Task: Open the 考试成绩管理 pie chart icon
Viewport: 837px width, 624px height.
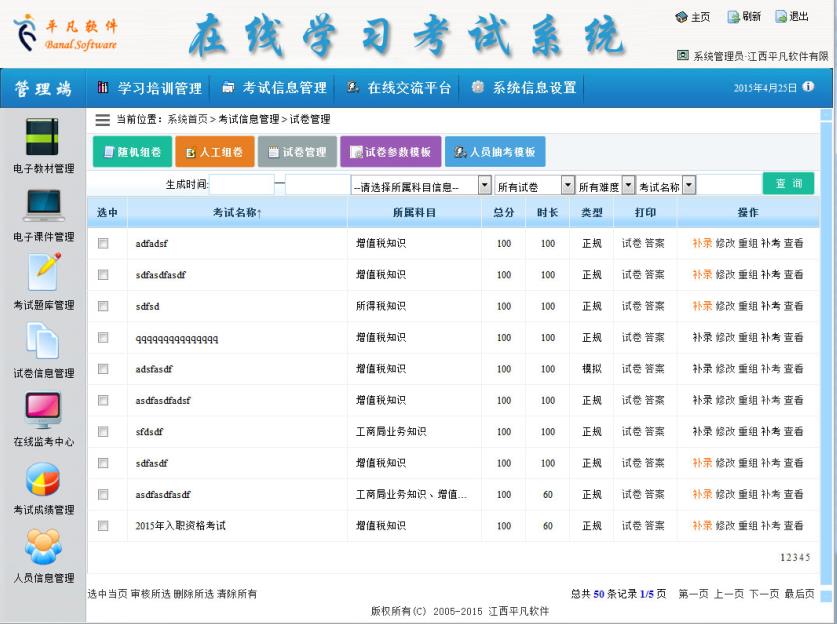Action: pyautogui.click(x=42, y=478)
